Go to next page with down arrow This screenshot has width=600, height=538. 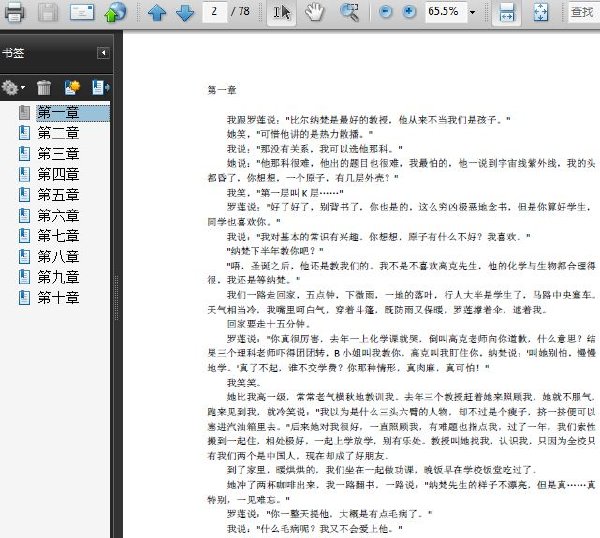[185, 12]
